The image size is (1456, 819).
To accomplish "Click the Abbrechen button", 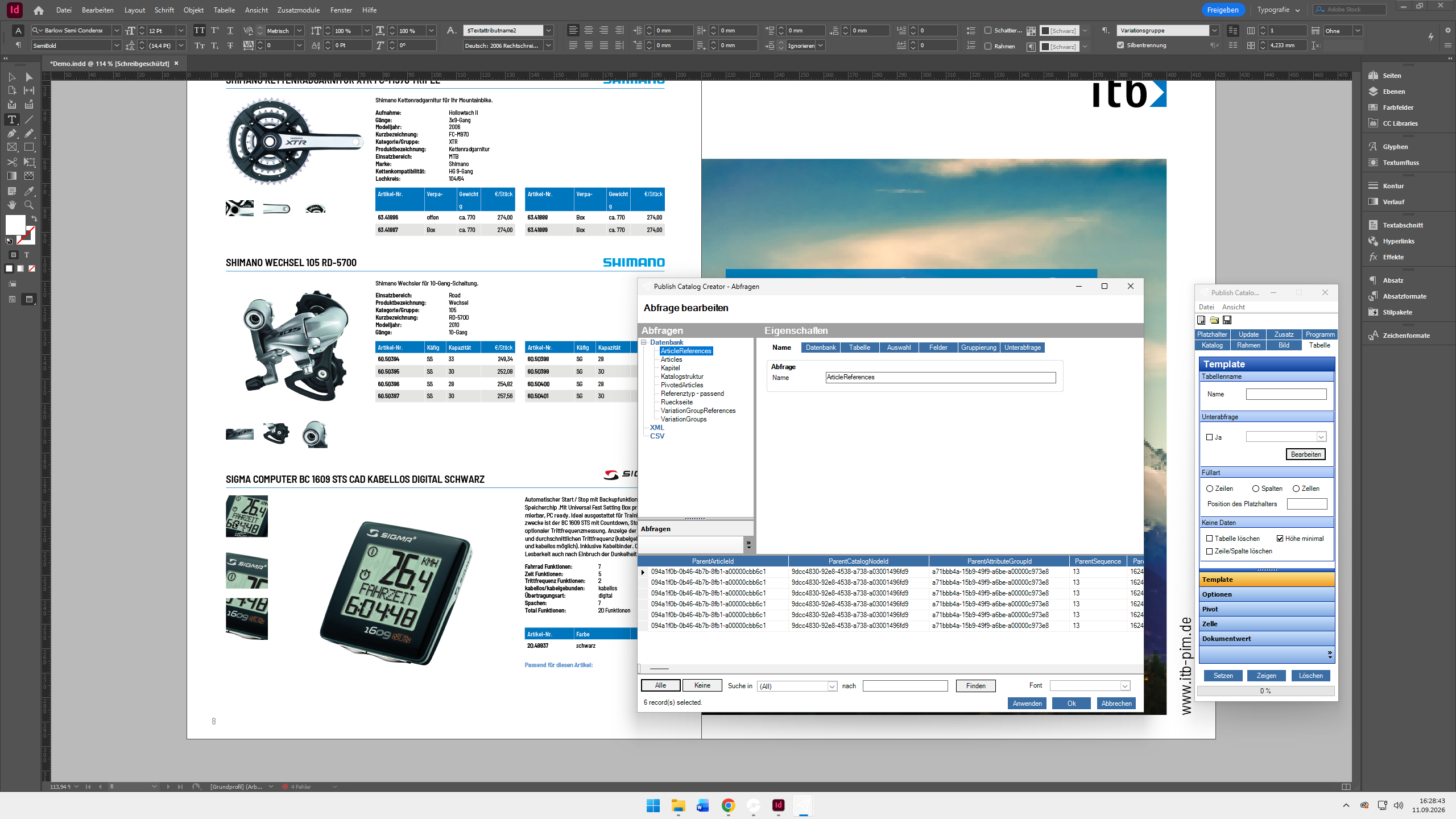I will [x=1116, y=704].
